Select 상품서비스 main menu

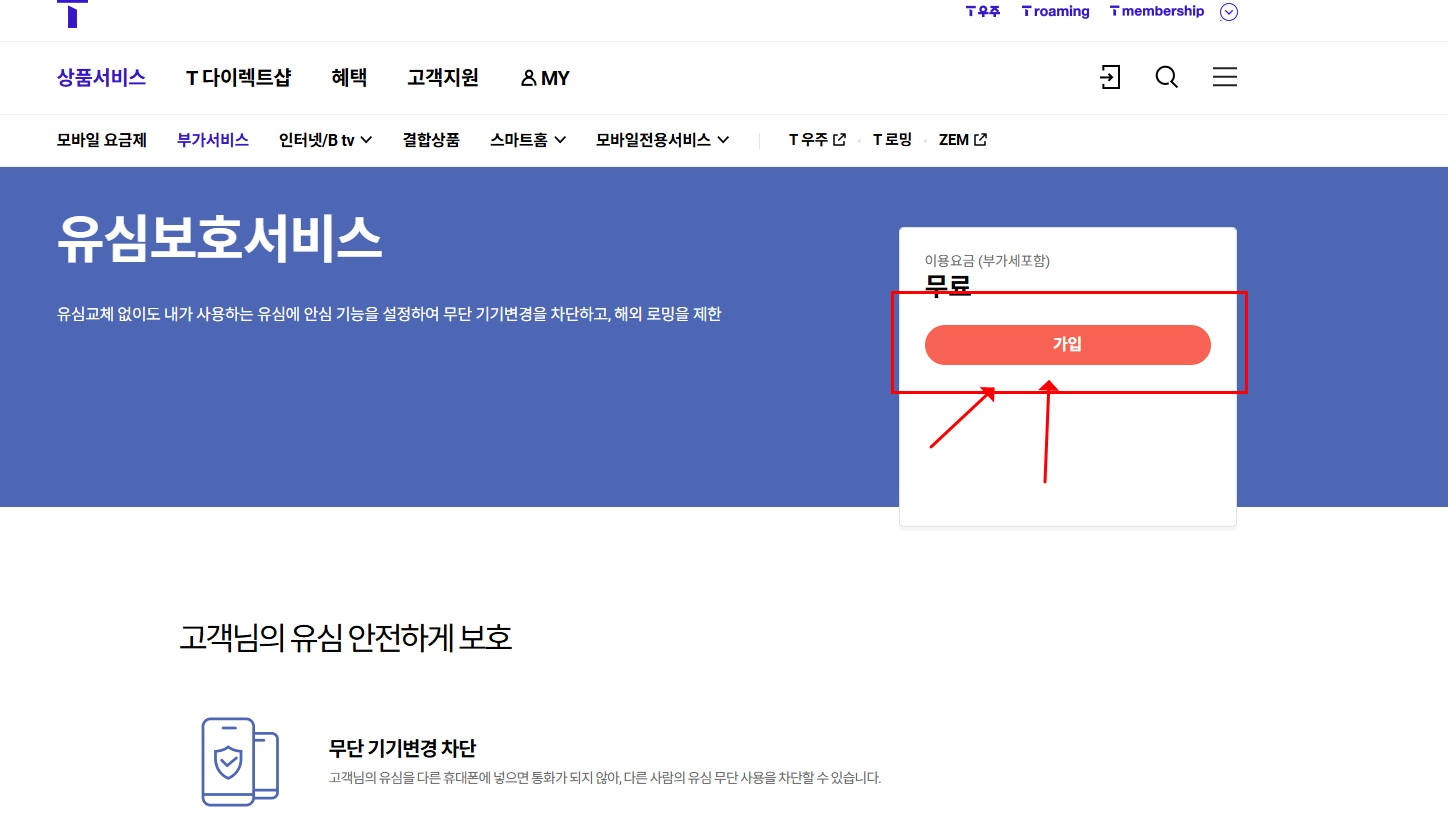[x=101, y=78]
